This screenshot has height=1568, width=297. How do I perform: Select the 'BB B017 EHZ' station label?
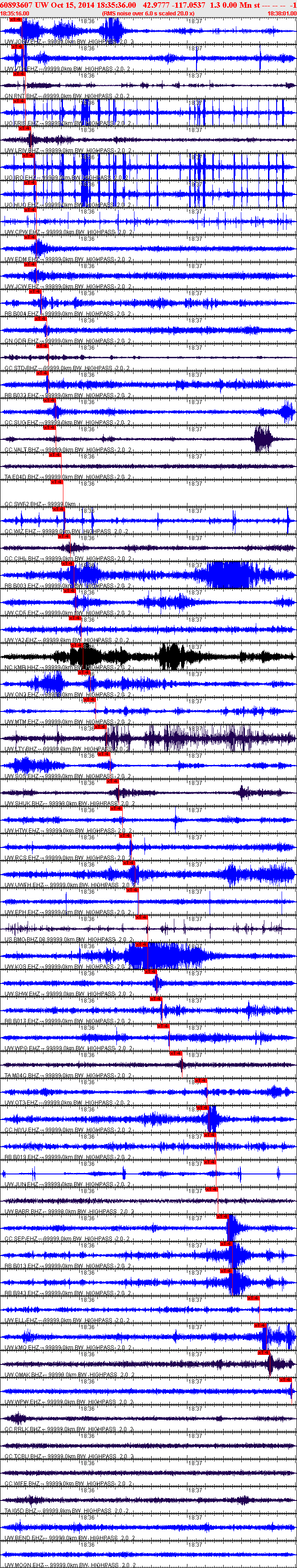pyautogui.click(x=21, y=1021)
